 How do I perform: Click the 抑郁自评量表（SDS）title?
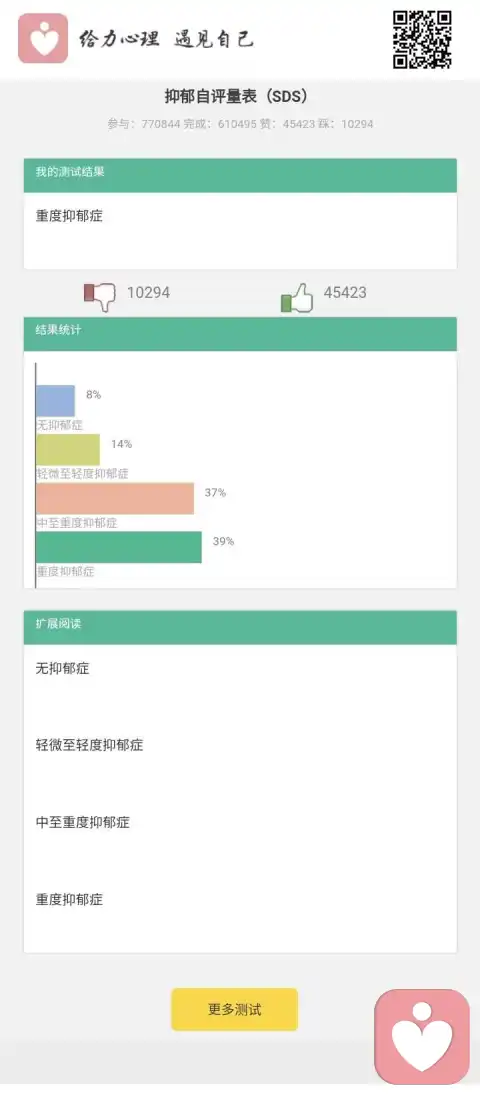pyautogui.click(x=236, y=96)
